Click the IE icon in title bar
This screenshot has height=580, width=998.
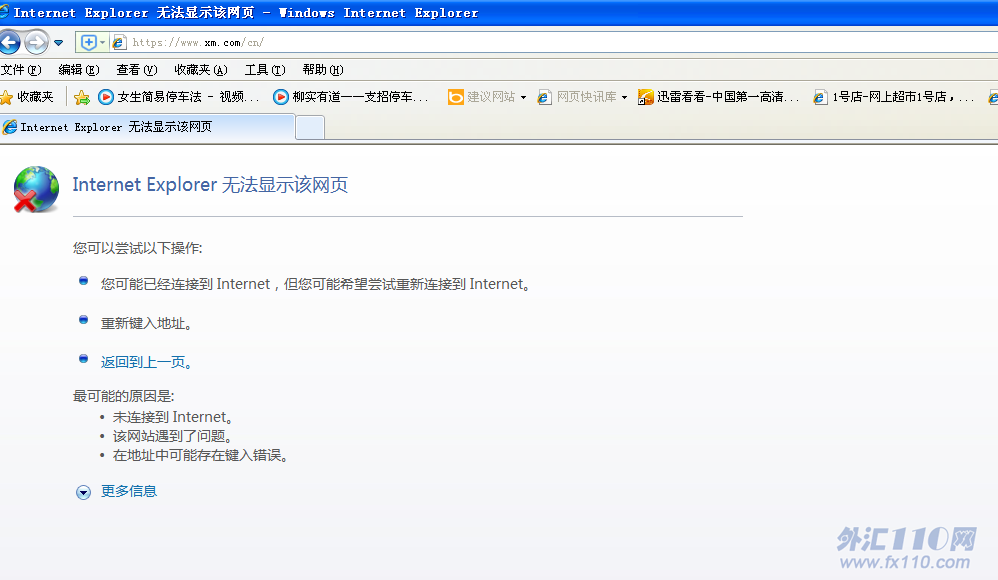[x=4, y=12]
